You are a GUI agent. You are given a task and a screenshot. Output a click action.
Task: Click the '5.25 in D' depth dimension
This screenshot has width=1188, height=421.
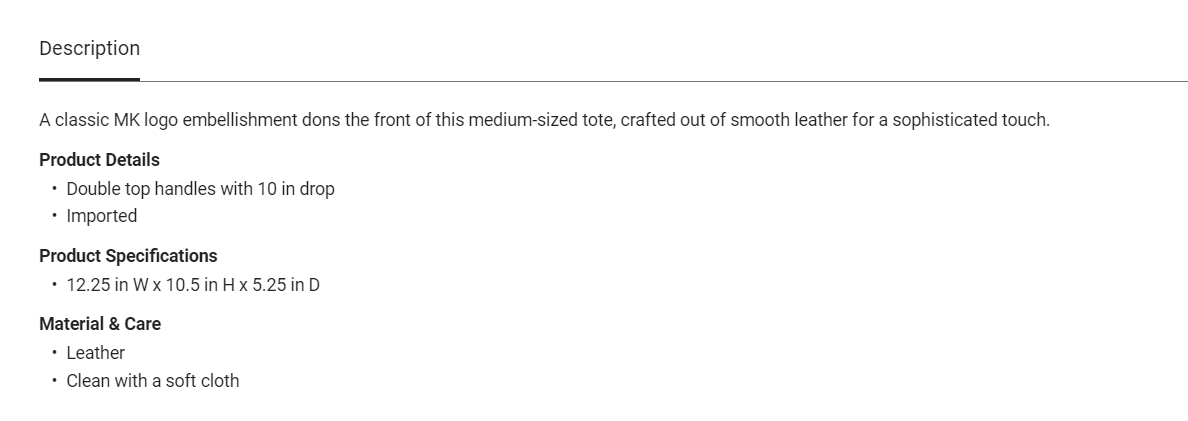286,285
